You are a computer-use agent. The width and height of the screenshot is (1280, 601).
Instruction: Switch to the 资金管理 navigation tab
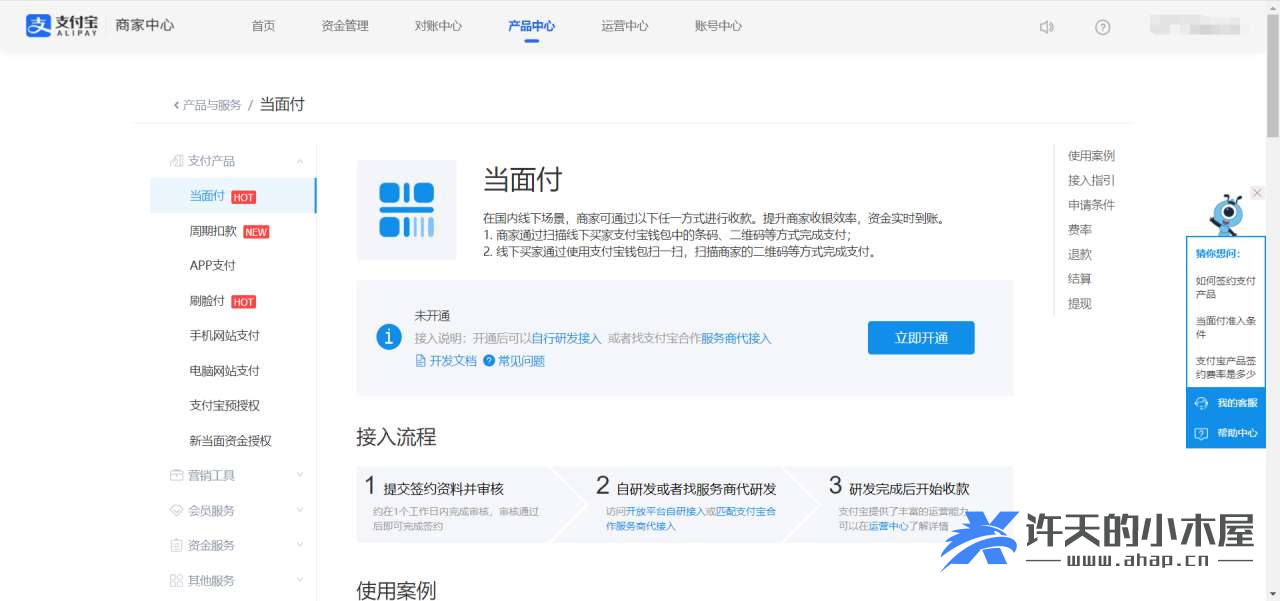[x=345, y=26]
